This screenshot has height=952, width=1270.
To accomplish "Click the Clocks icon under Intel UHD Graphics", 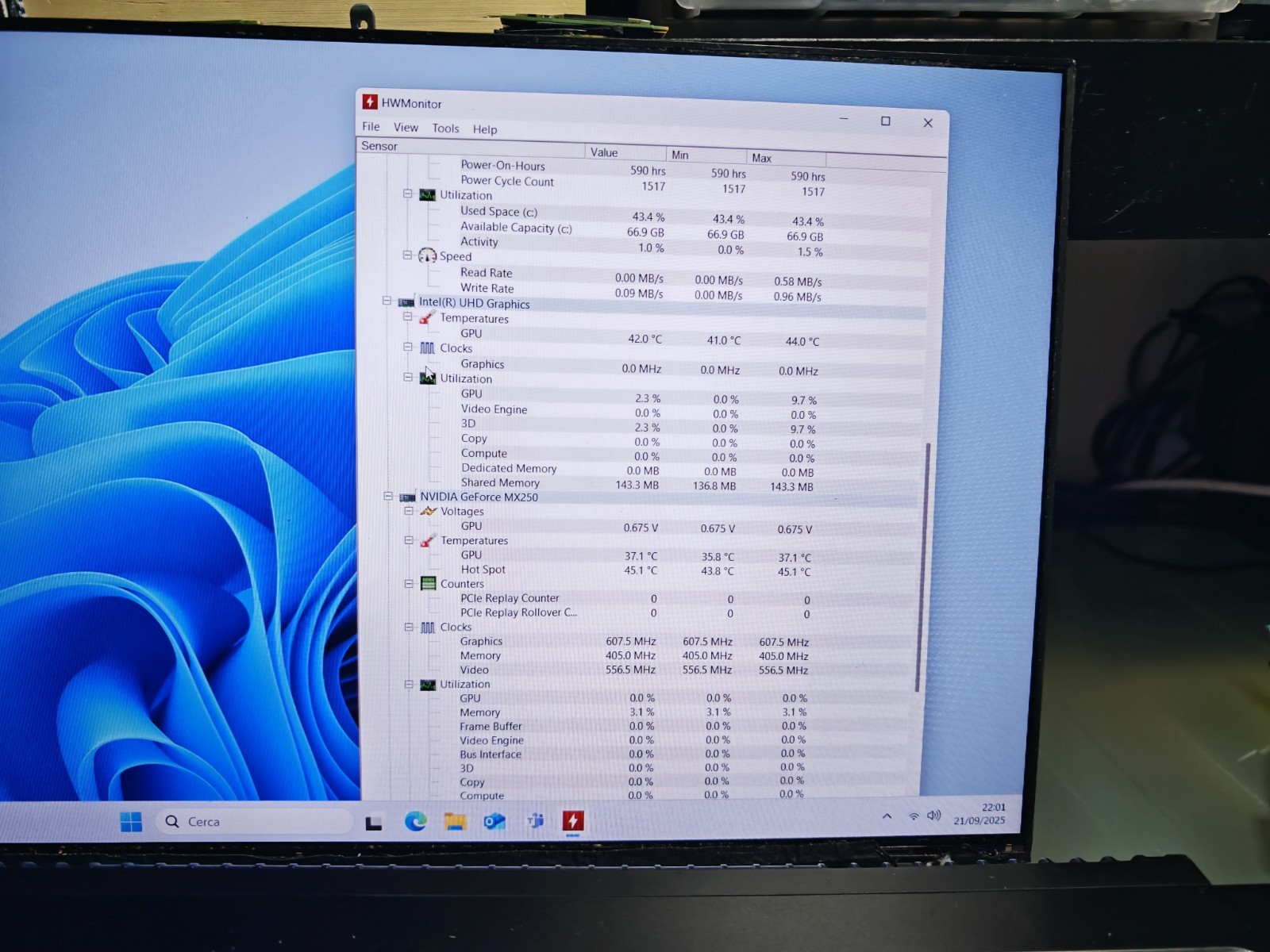I will pos(427,347).
